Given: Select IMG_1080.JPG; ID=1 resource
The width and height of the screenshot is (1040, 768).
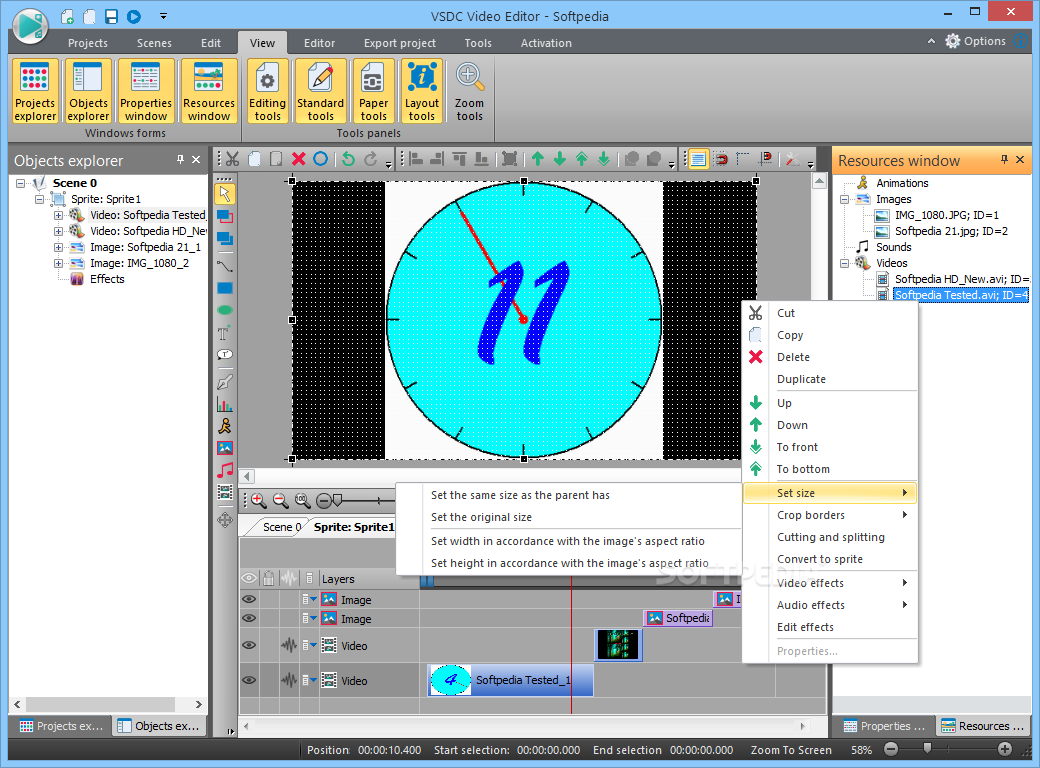Looking at the screenshot, I should tap(946, 216).
